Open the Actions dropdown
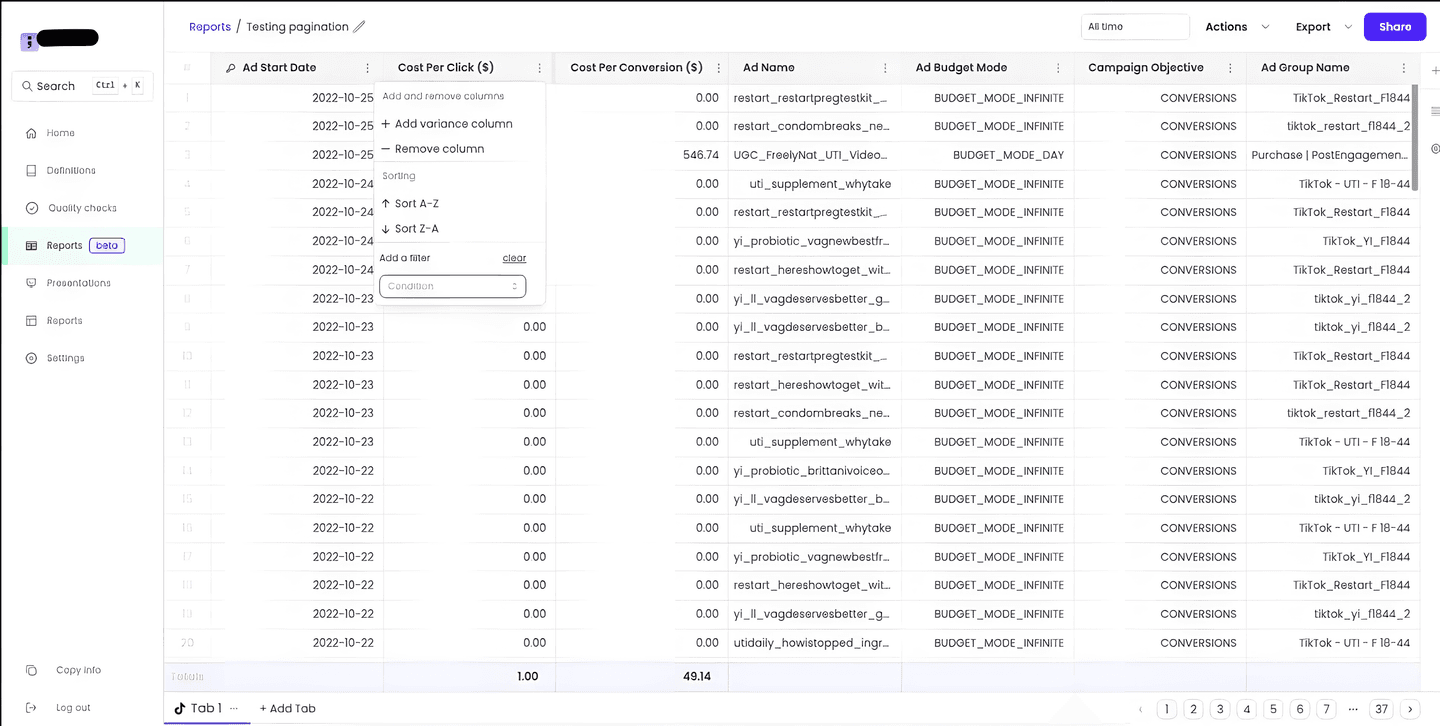 [x=1233, y=26]
